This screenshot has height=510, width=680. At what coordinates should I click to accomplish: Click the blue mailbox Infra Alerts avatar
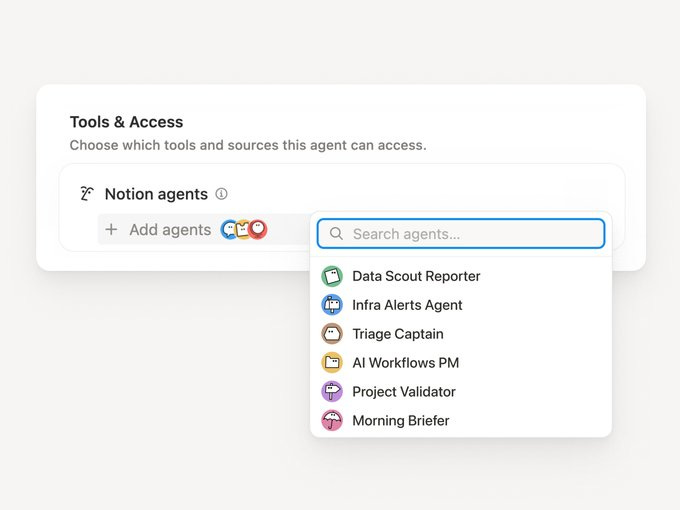pos(332,305)
